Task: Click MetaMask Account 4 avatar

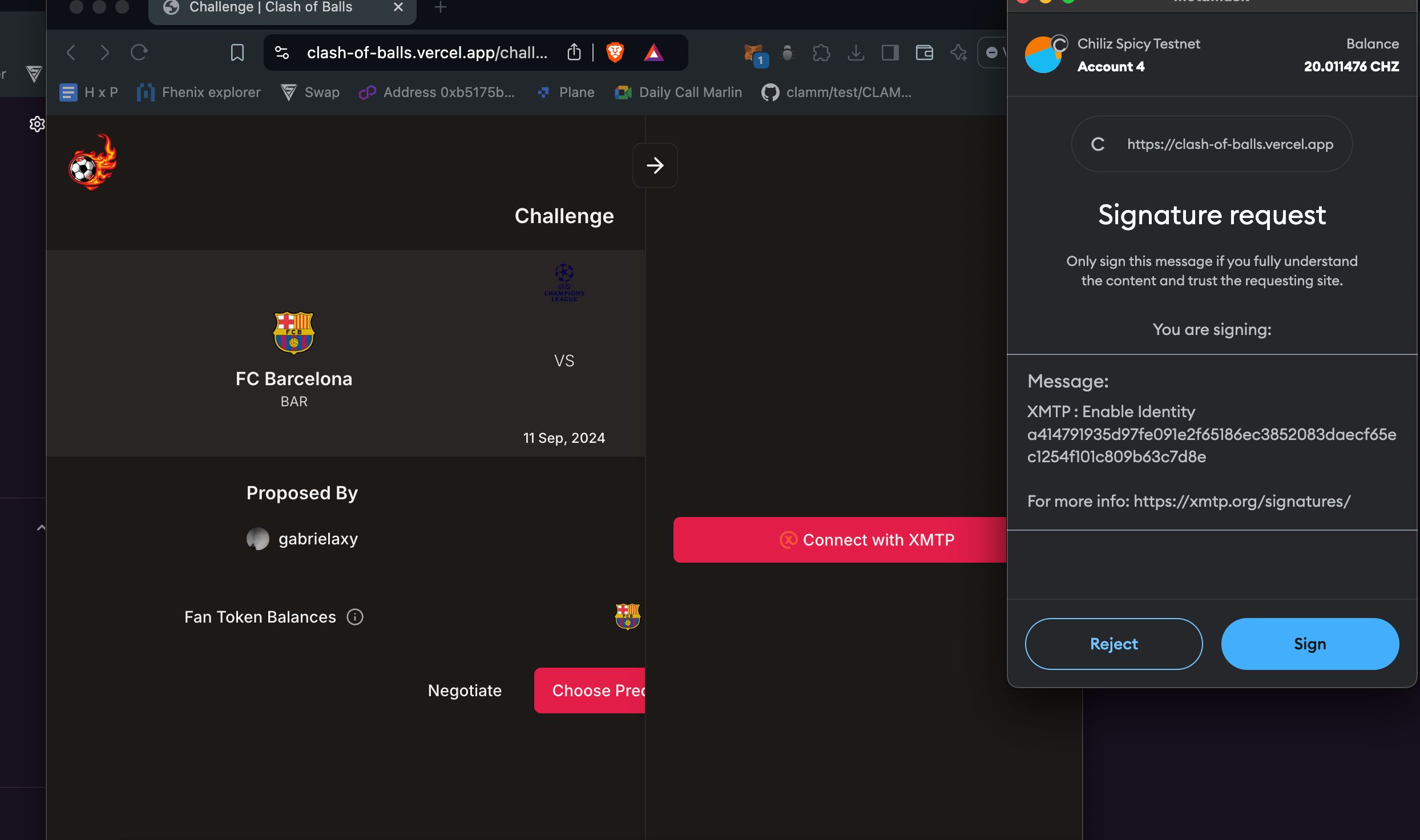Action: 1044,54
